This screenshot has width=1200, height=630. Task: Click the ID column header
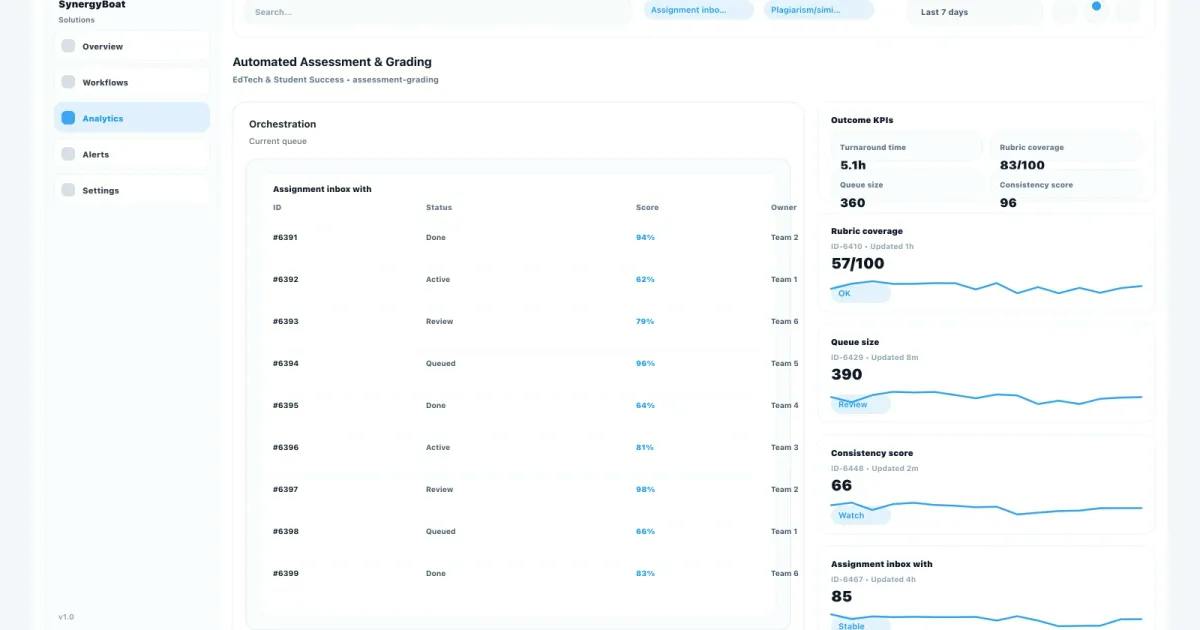pyautogui.click(x=277, y=208)
